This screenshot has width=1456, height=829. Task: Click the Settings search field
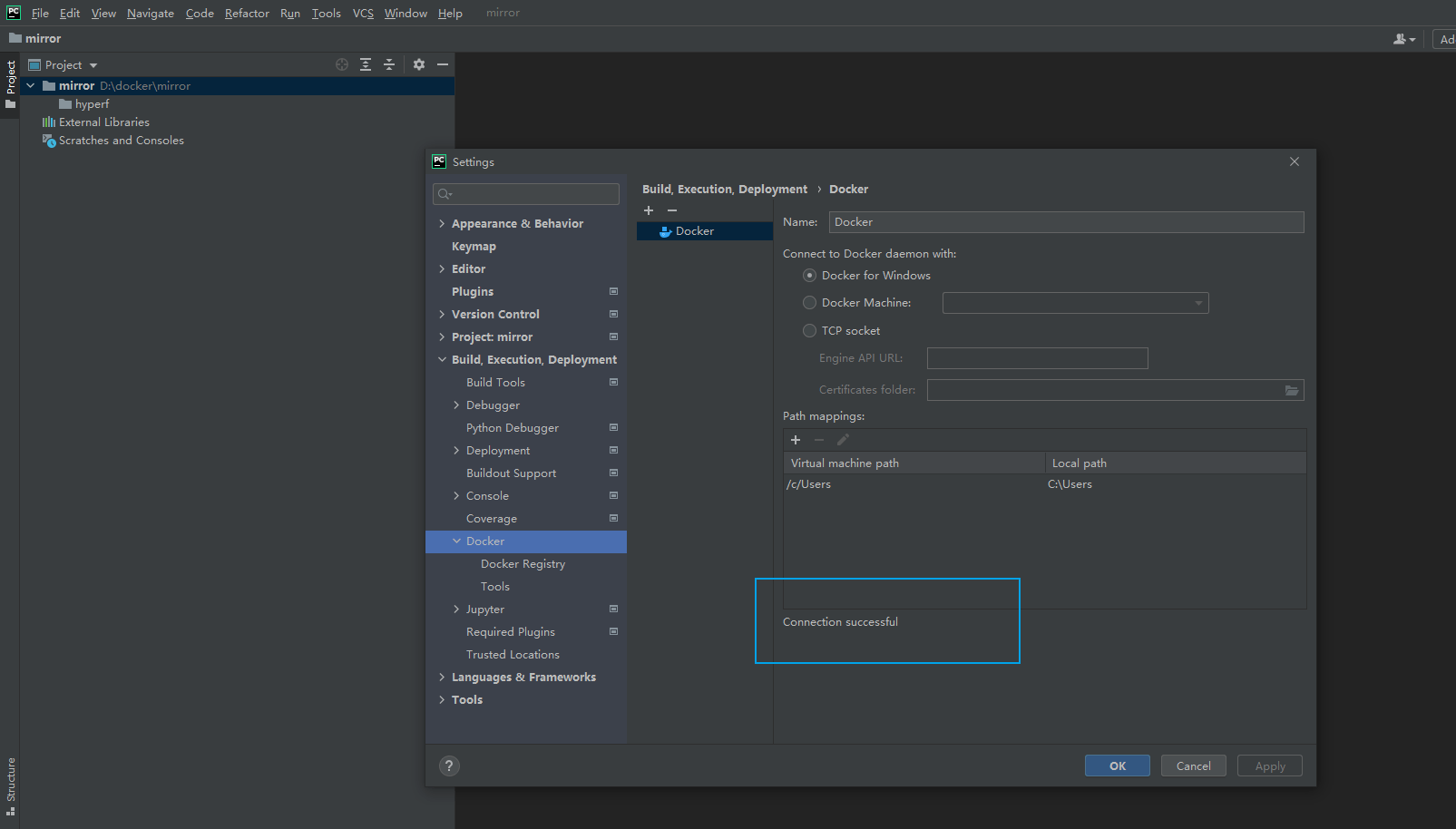click(526, 194)
